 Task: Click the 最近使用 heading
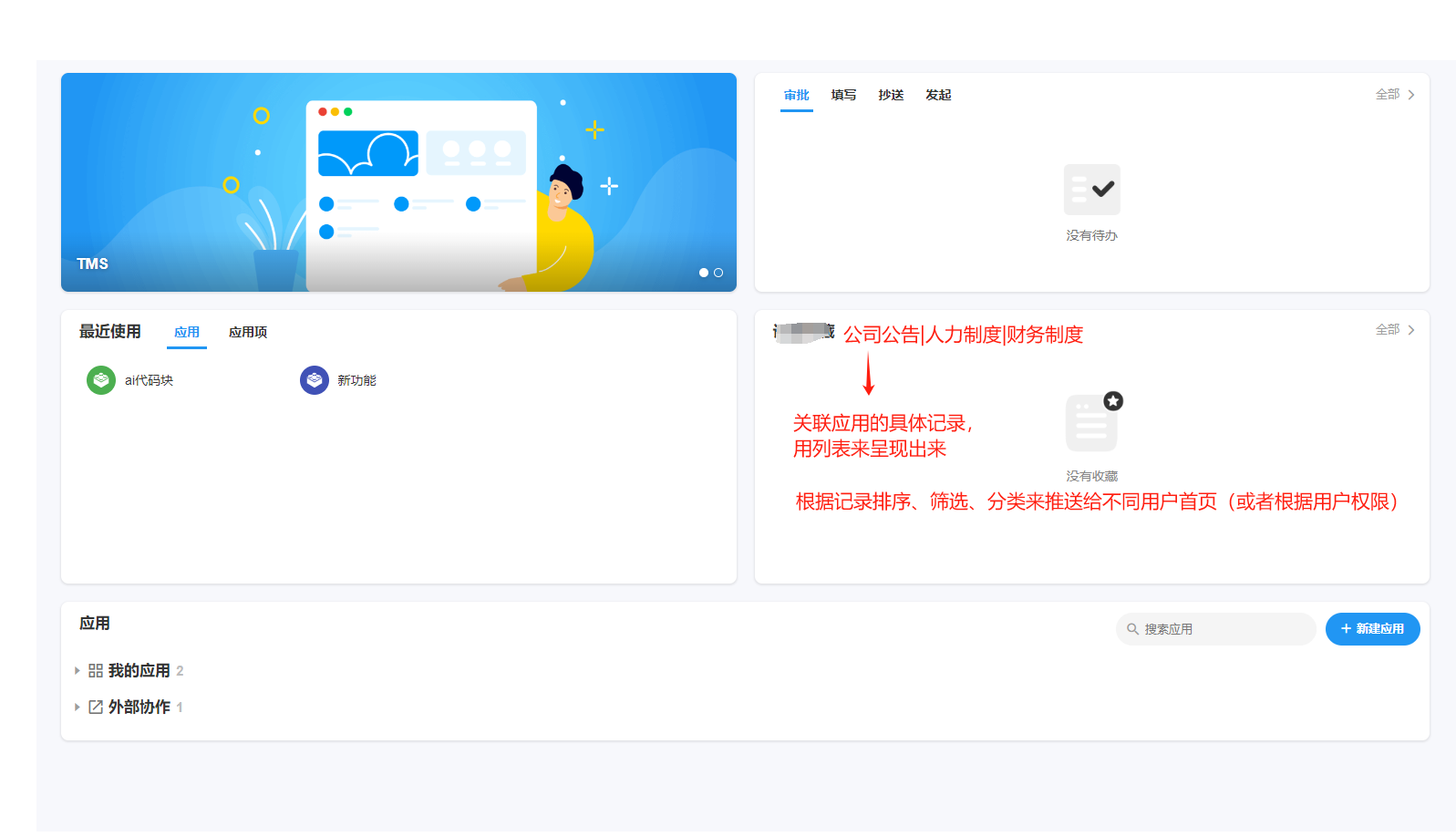110,332
